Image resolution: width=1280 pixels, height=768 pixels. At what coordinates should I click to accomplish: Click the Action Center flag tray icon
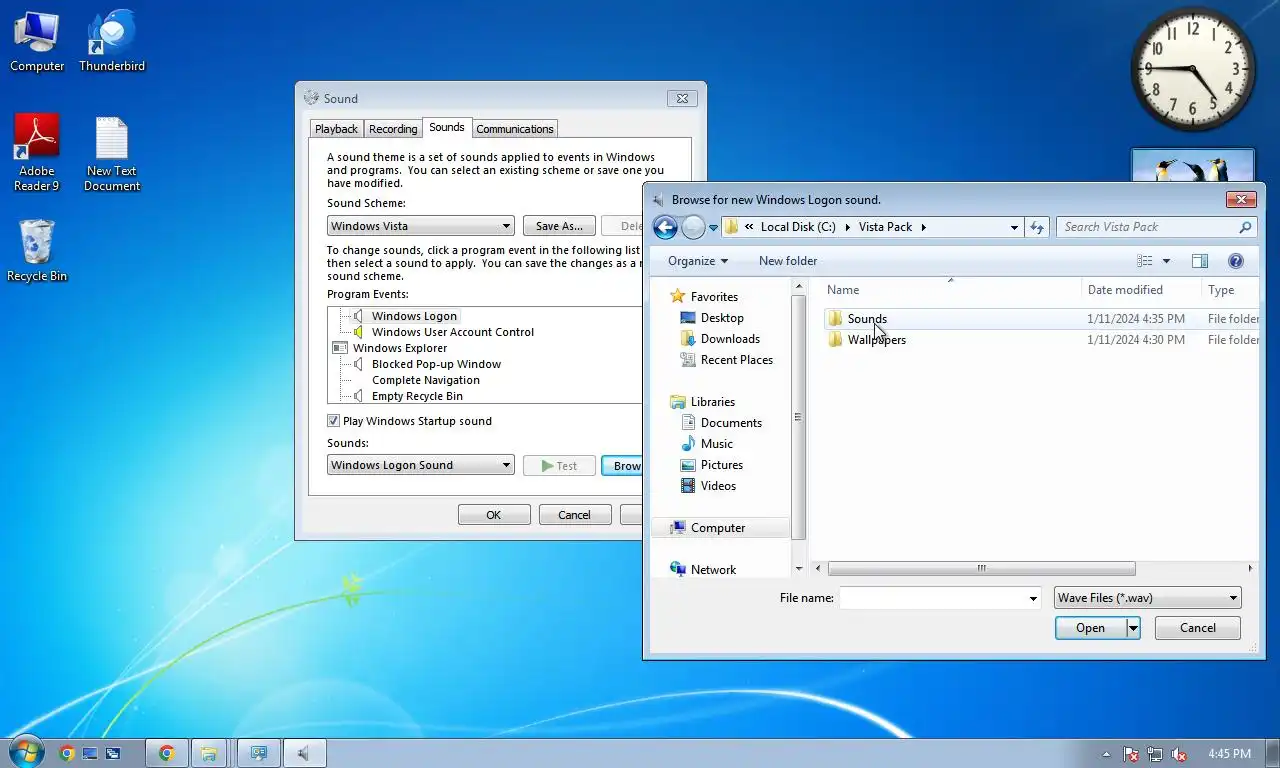pyautogui.click(x=1131, y=754)
